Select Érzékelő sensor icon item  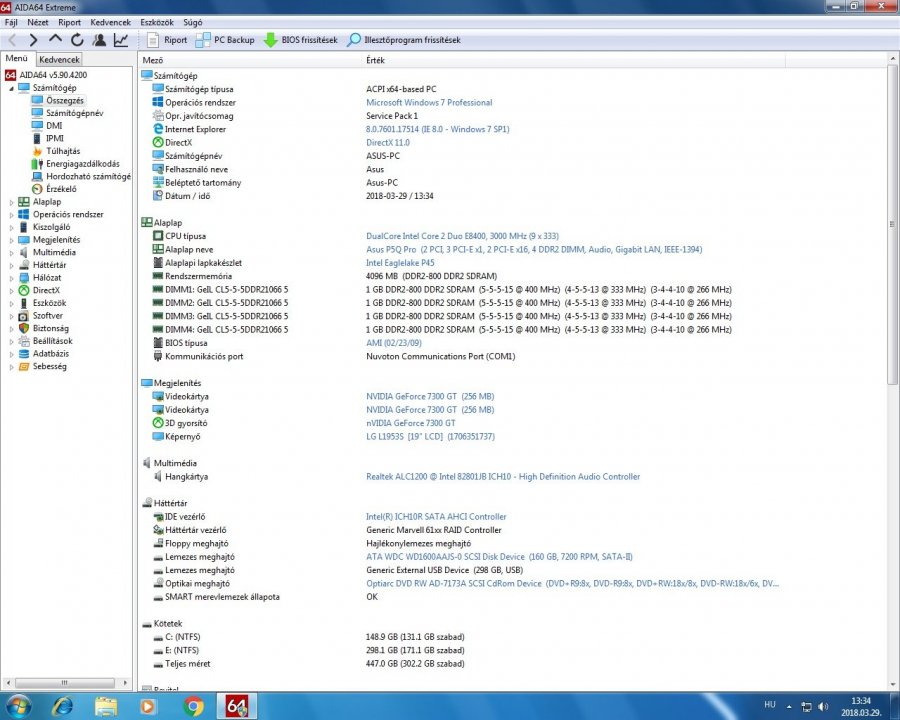tap(37, 189)
